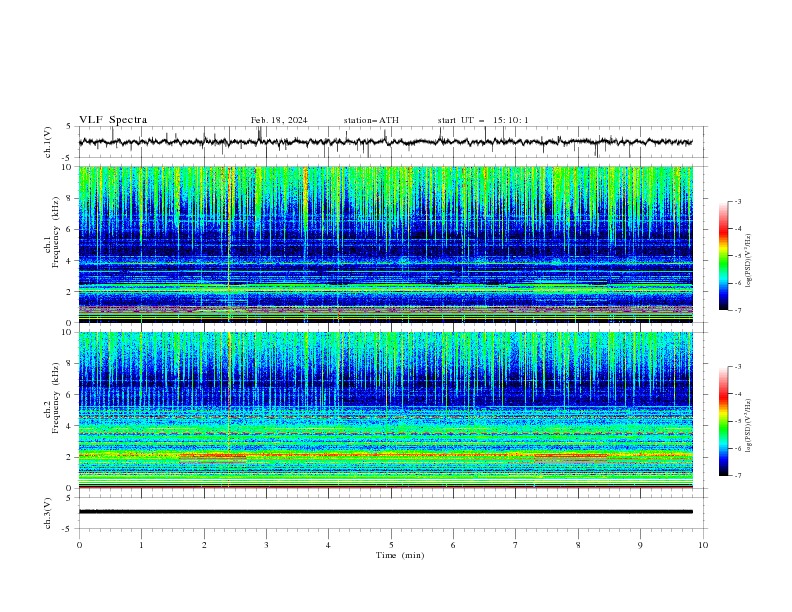Select the "start UT = 15:10:1" text
This screenshot has height=612, width=792.
click(483, 120)
